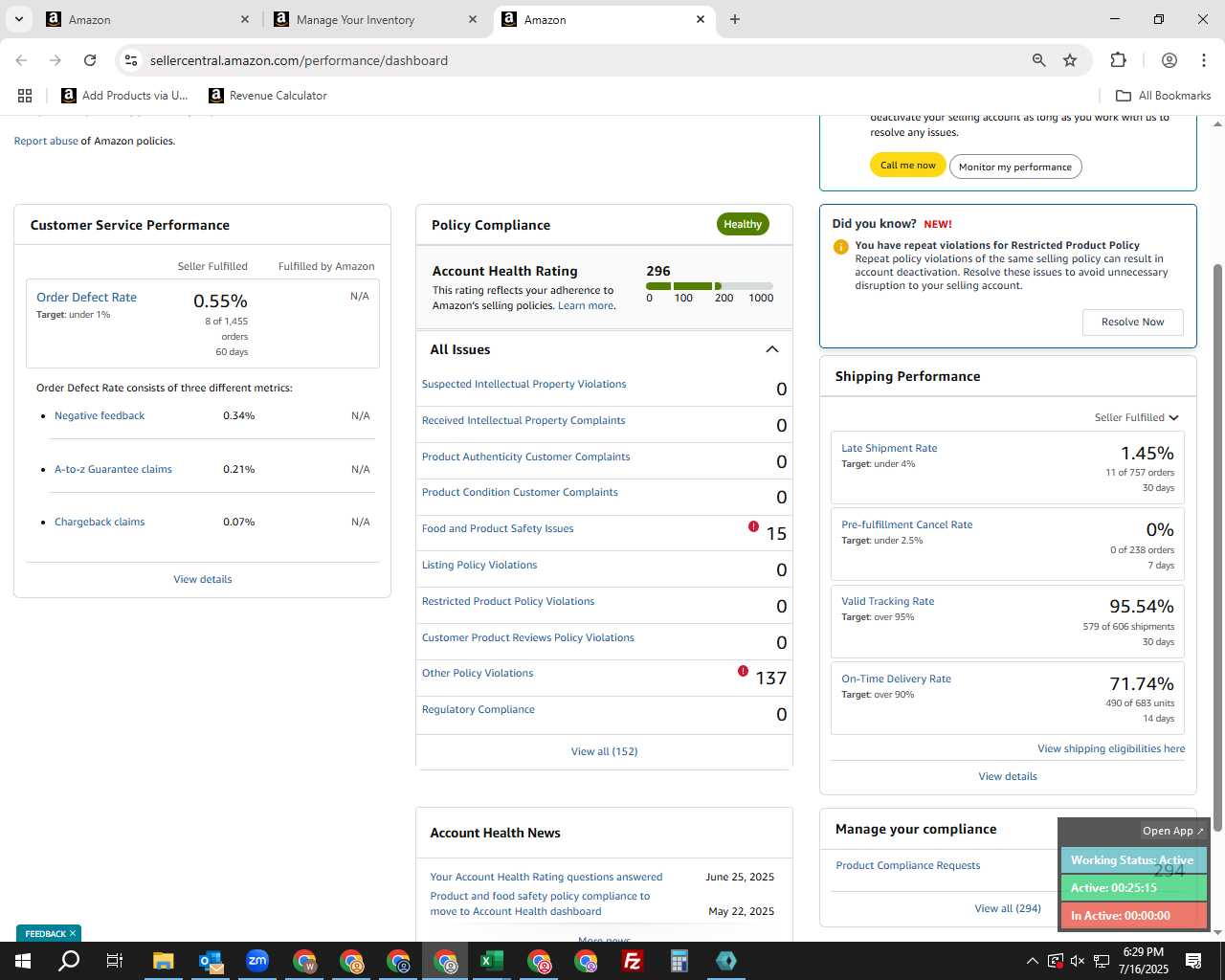Close the FEEDBACK tag

point(73,933)
